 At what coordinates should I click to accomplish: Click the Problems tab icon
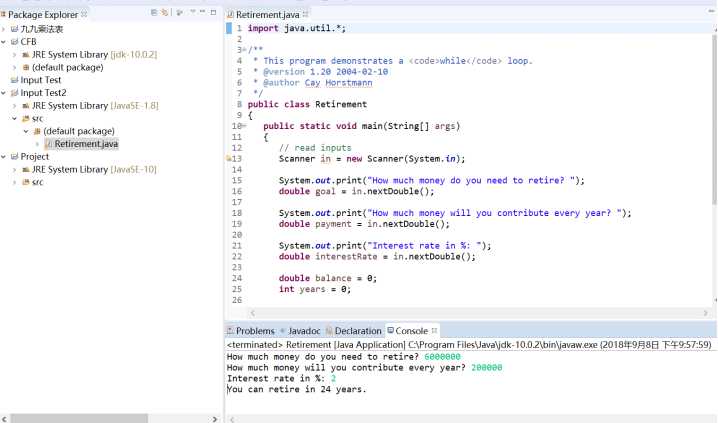point(231,331)
